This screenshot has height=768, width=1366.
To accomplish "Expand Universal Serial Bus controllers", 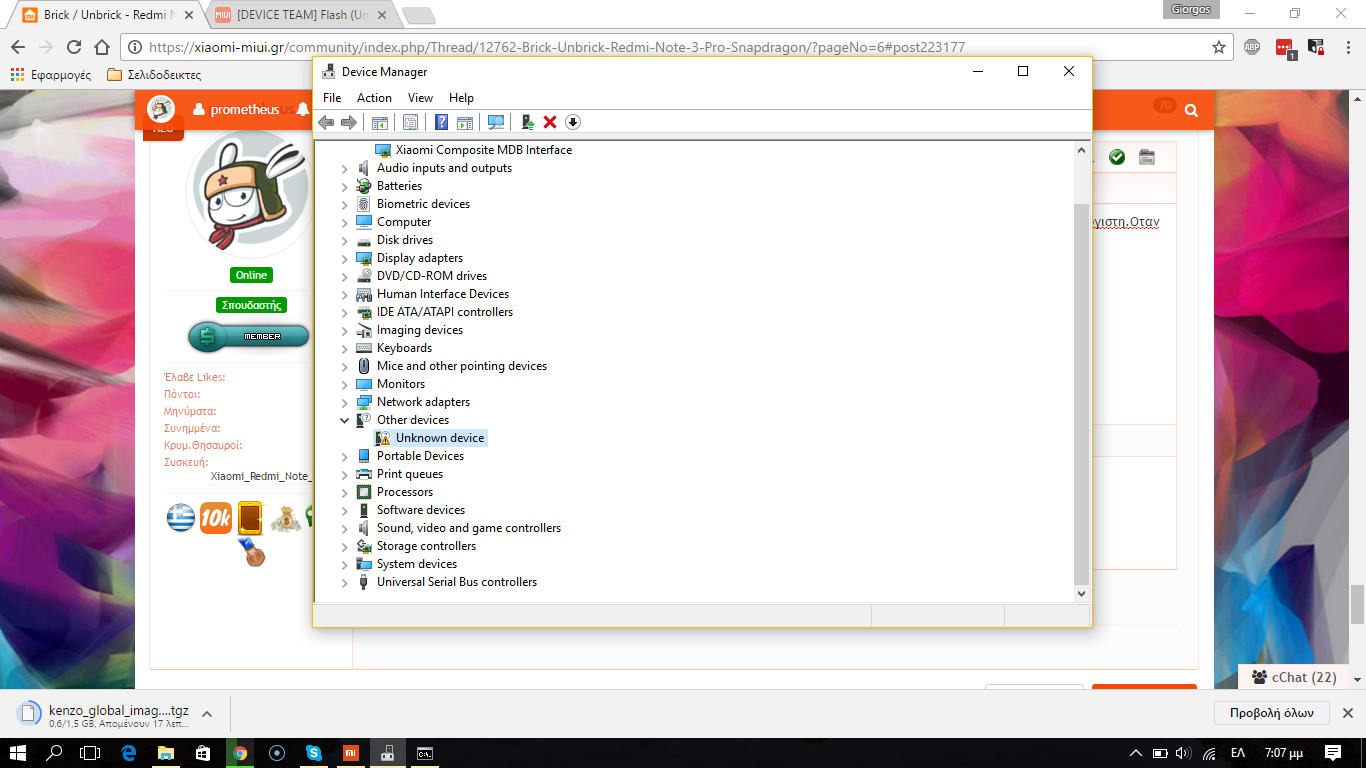I will pos(345,582).
